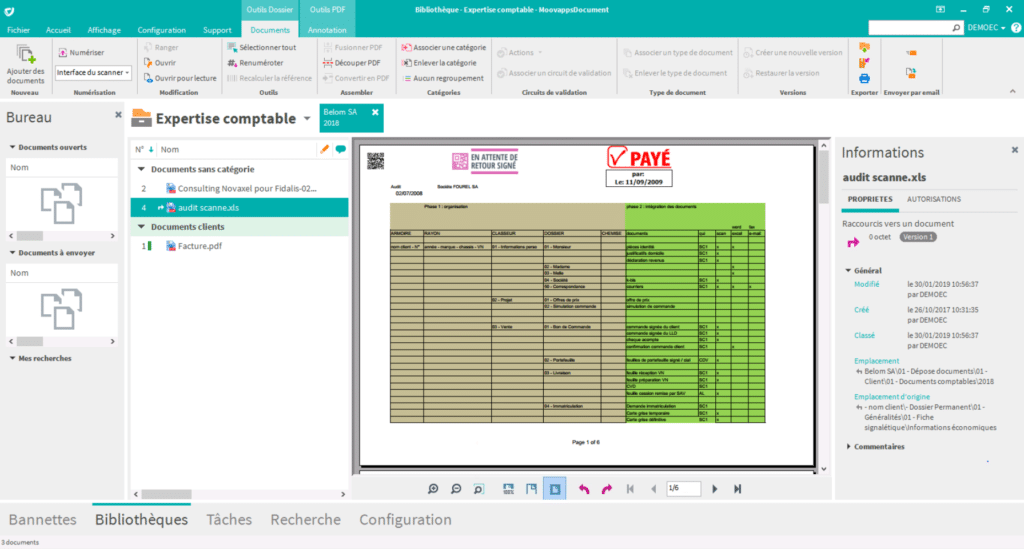This screenshot has width=1024, height=549.
Task: Click the Numériser scanner button
Action: click(x=81, y=52)
